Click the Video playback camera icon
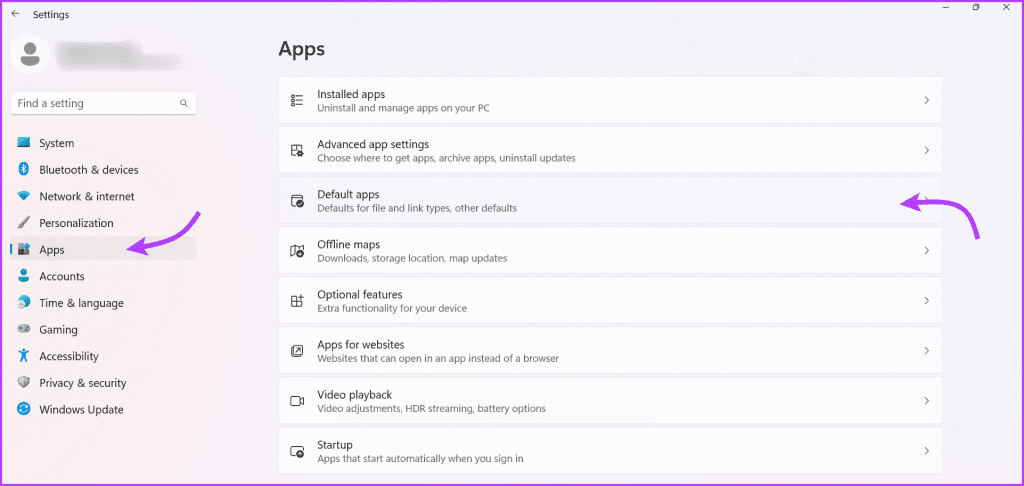Viewport: 1024px width, 486px height. [x=296, y=401]
